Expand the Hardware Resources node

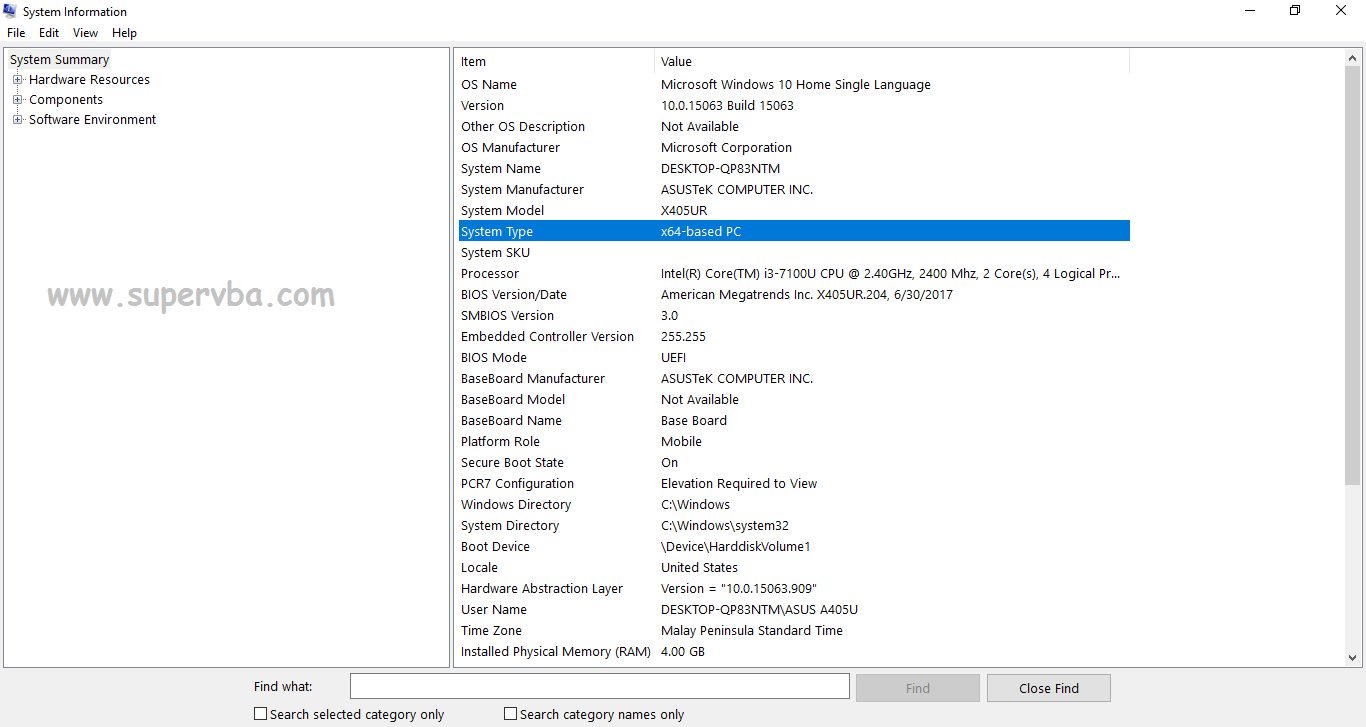coord(17,80)
